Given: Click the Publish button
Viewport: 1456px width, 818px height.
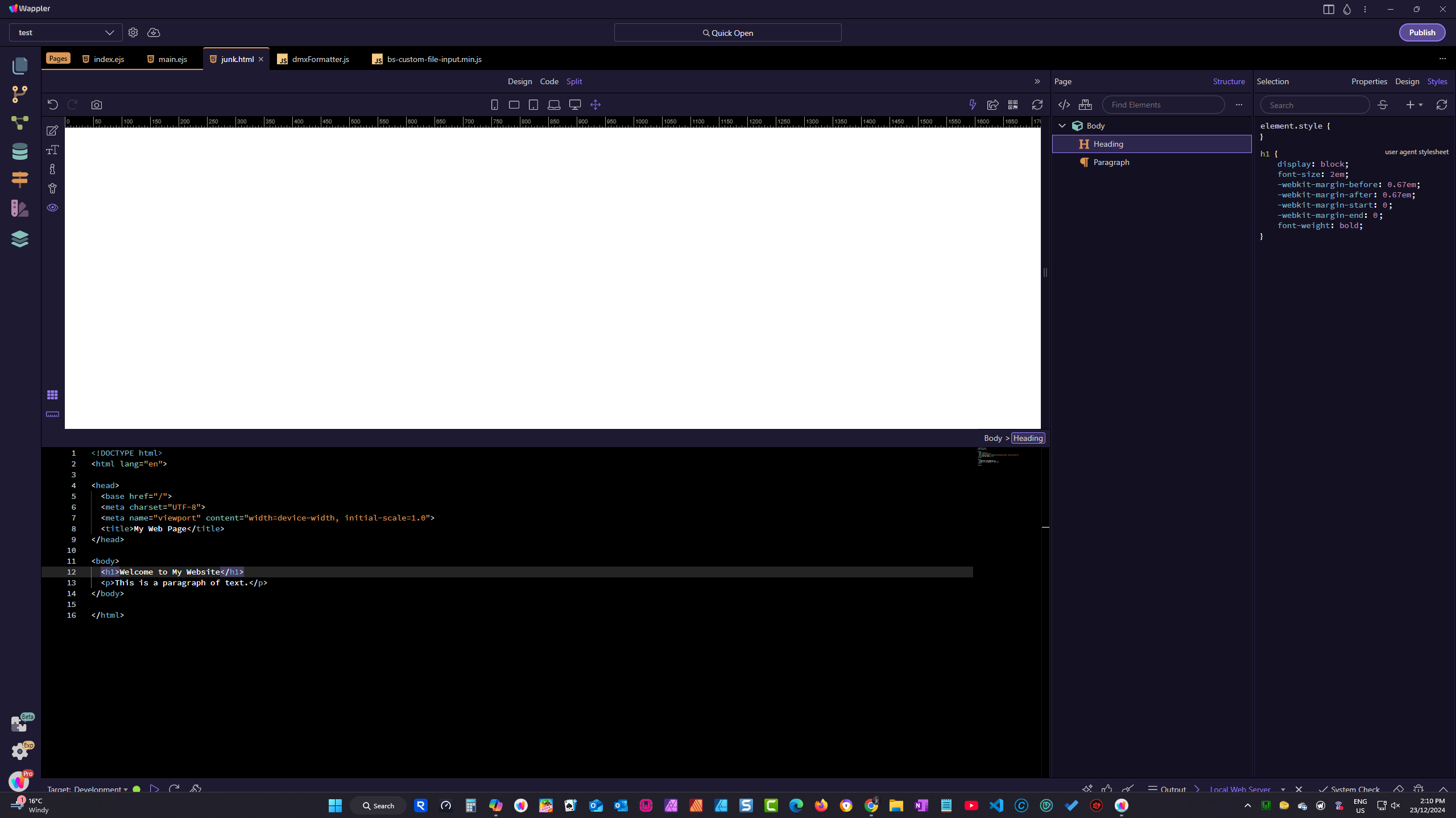Looking at the screenshot, I should [1421, 32].
